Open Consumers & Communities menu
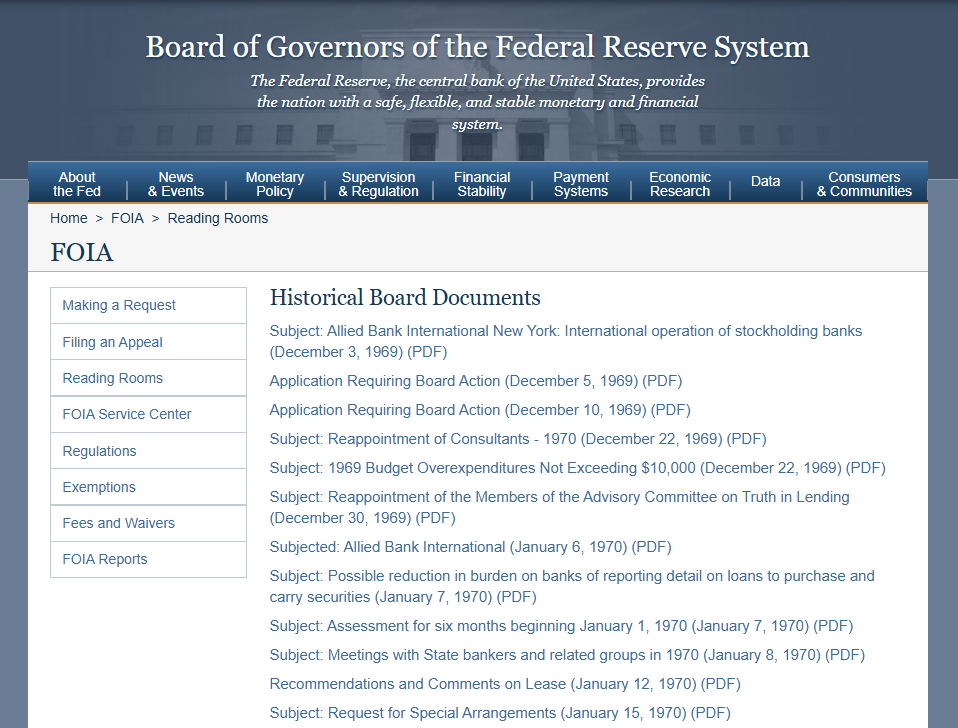This screenshot has height=728, width=958. [x=865, y=184]
